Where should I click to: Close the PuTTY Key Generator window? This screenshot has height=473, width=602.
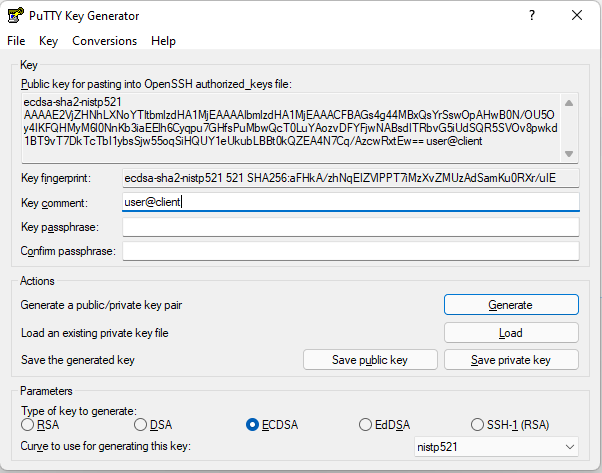tap(577, 15)
